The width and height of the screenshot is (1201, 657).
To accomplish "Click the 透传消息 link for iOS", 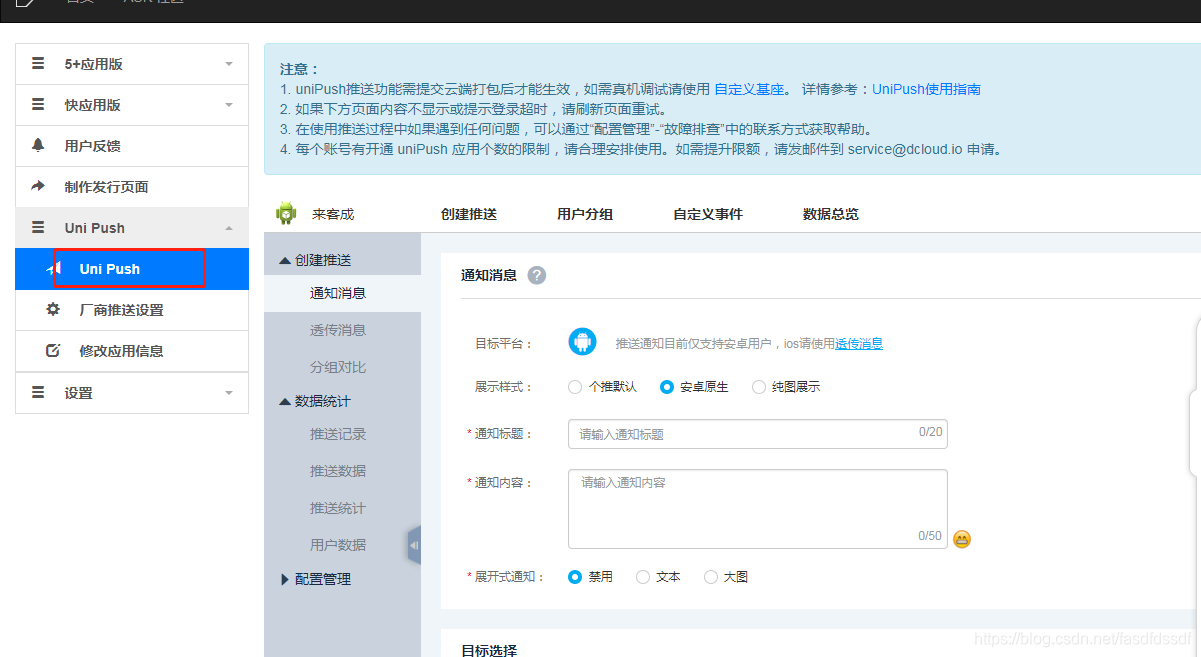I will tap(858, 343).
